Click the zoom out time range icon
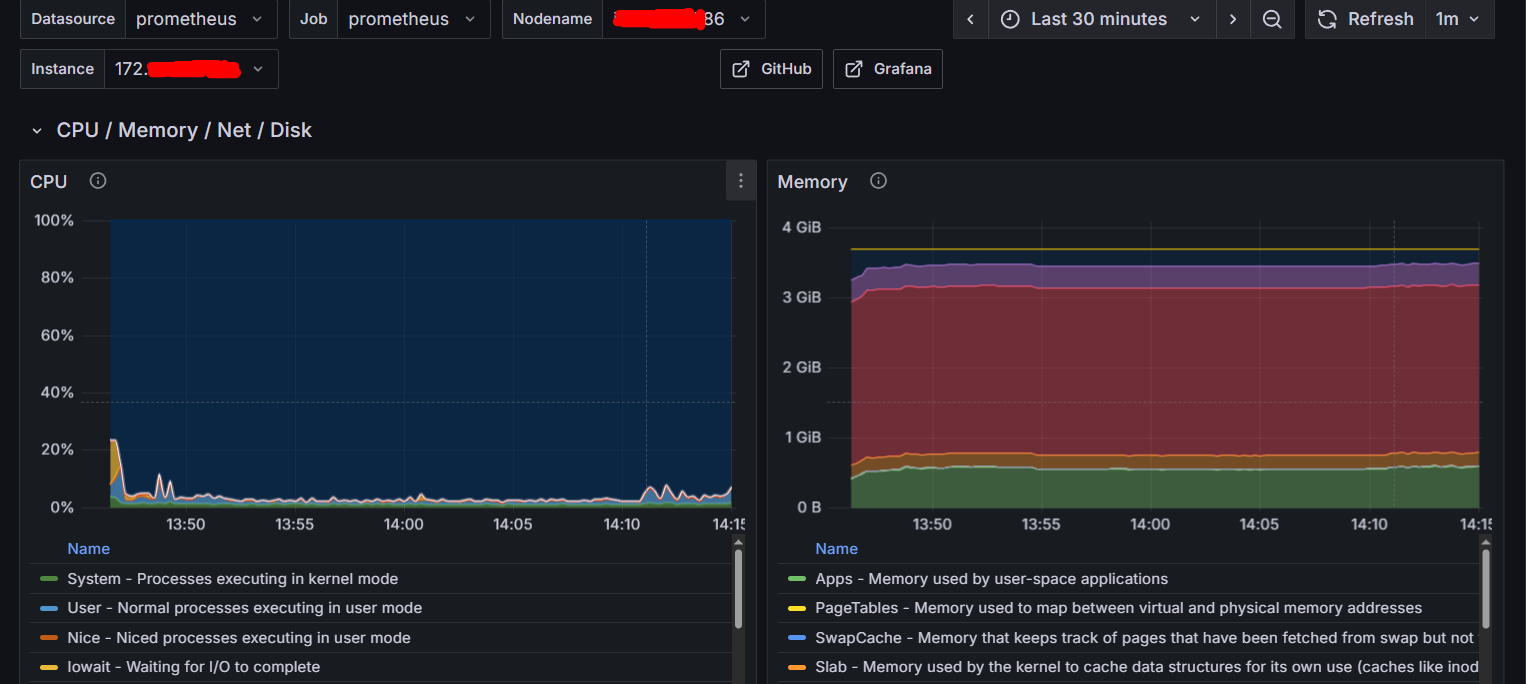 click(x=1271, y=19)
